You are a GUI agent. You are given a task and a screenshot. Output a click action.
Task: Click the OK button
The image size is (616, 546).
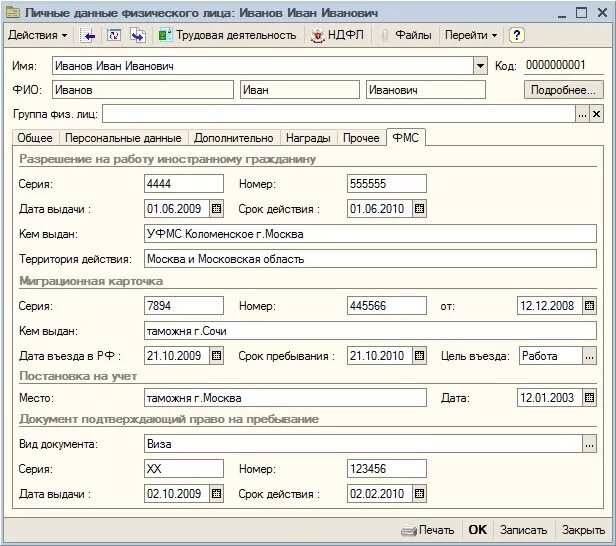477,530
